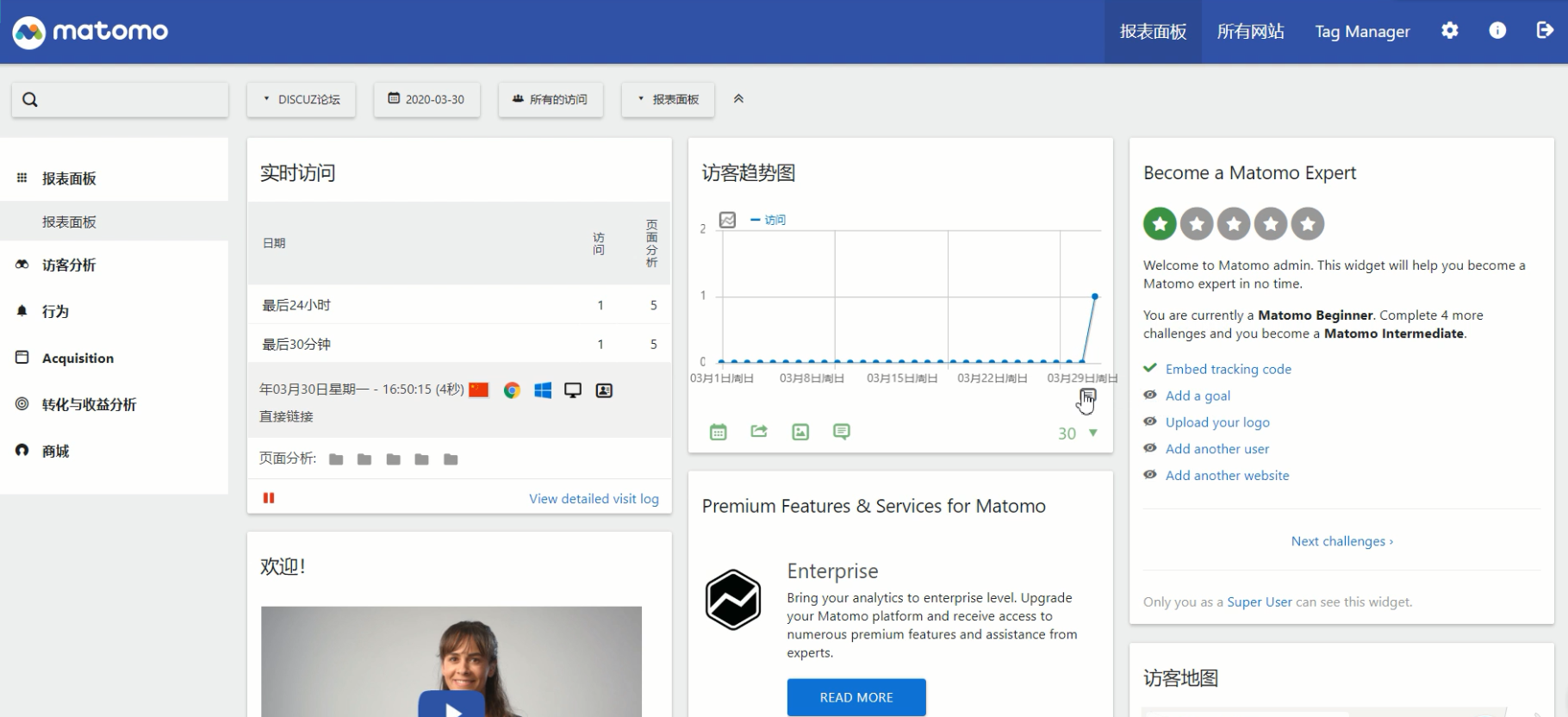Viewport: 1568px width, 717px height.
Task: Click the China flag visitor icon
Action: pos(479,390)
